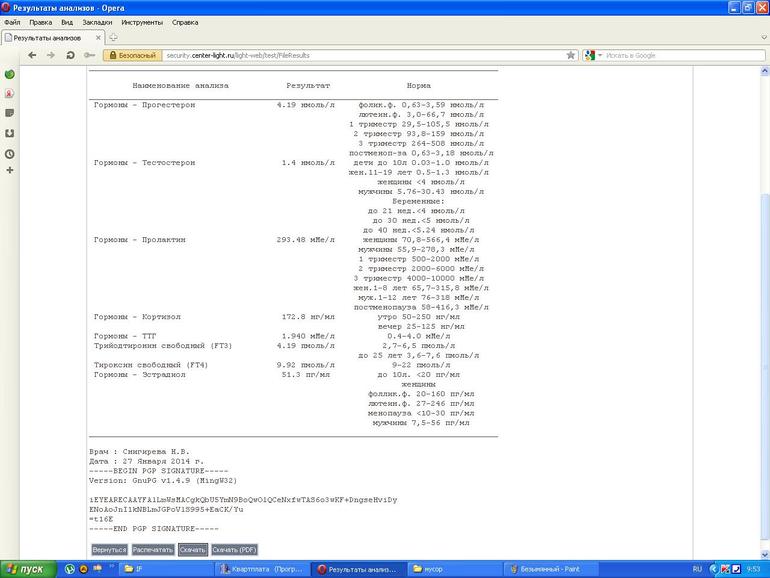Image resolution: width=770 pixels, height=578 pixels.
Task: Click the 'Гормоны - Кортизол' row label
Action: [137, 317]
